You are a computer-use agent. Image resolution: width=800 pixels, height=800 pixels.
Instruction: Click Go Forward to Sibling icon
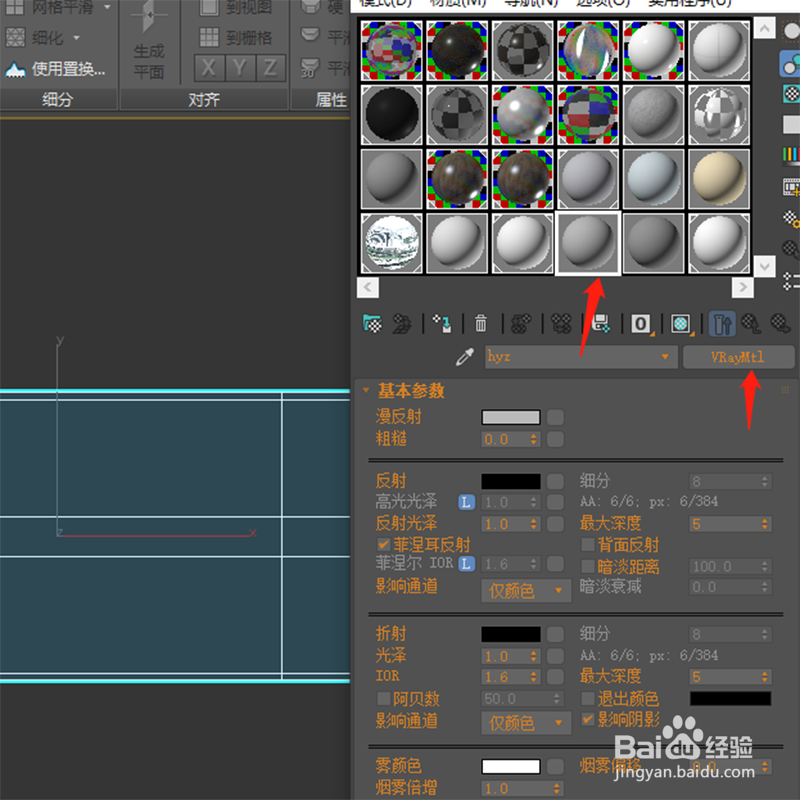pyautogui.click(x=780, y=323)
